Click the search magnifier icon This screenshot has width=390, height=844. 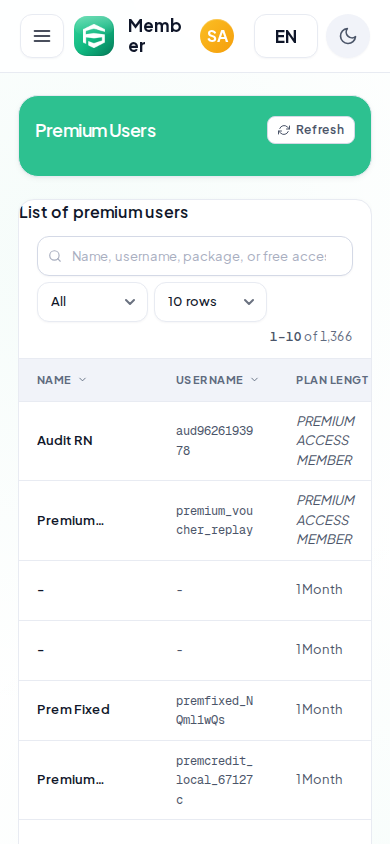coord(55,256)
